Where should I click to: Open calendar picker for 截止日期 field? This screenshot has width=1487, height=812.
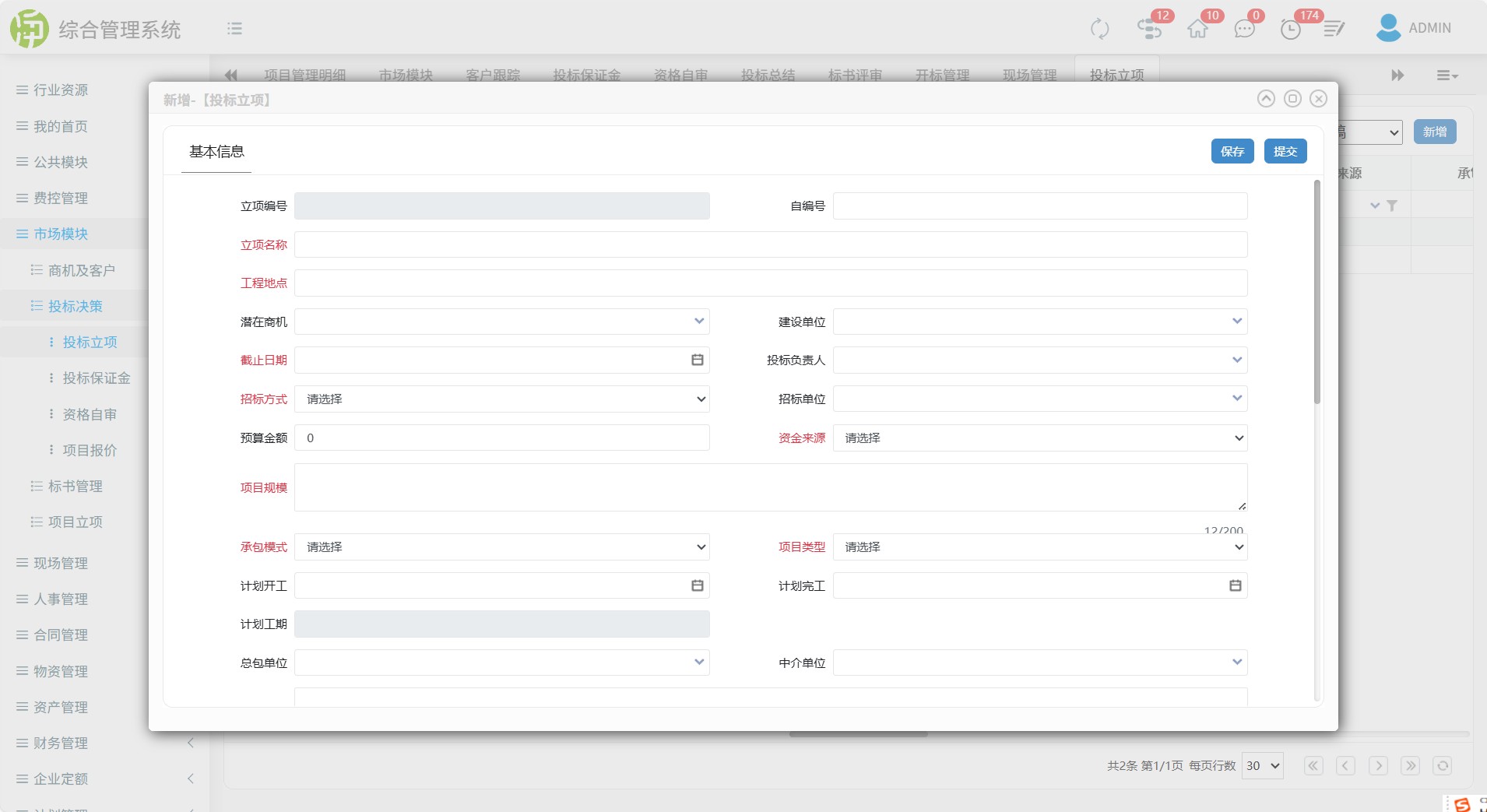[697, 360]
